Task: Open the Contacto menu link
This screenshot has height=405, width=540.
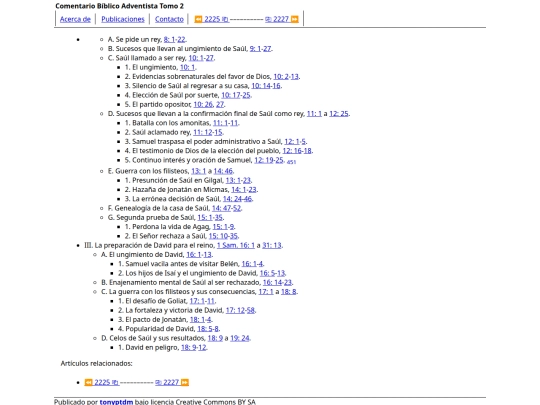Action: click(x=169, y=19)
